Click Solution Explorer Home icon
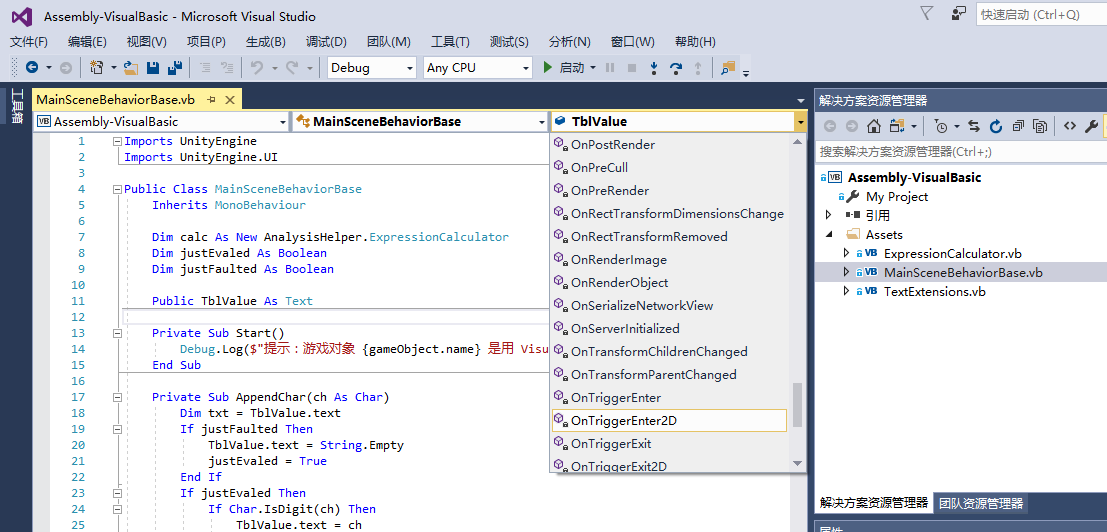The image size is (1107, 532). (x=874, y=126)
